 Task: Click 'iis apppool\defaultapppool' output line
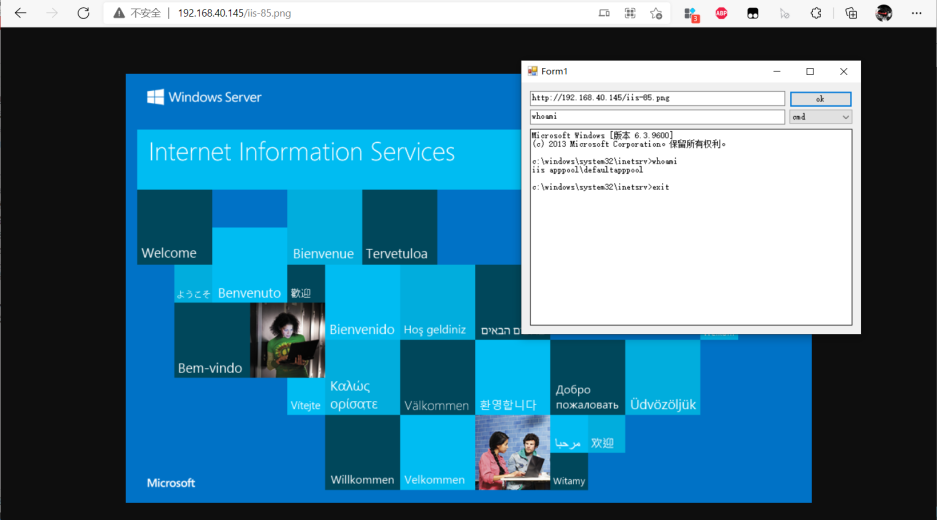587,170
